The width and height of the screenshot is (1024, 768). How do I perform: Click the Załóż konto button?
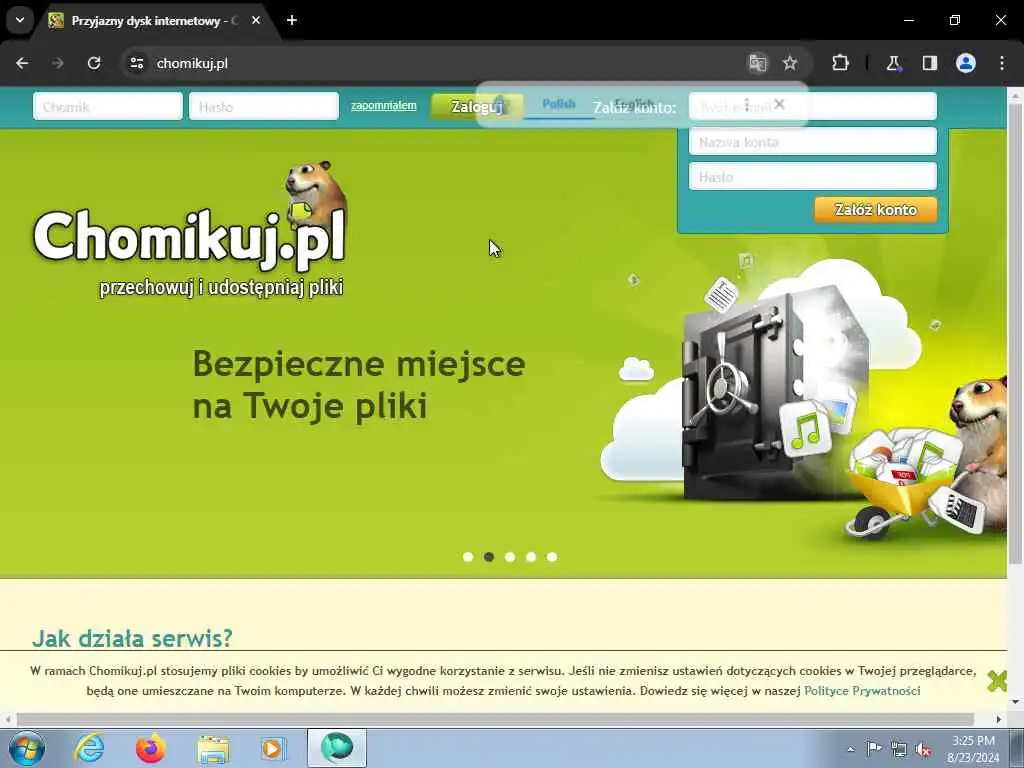875,210
